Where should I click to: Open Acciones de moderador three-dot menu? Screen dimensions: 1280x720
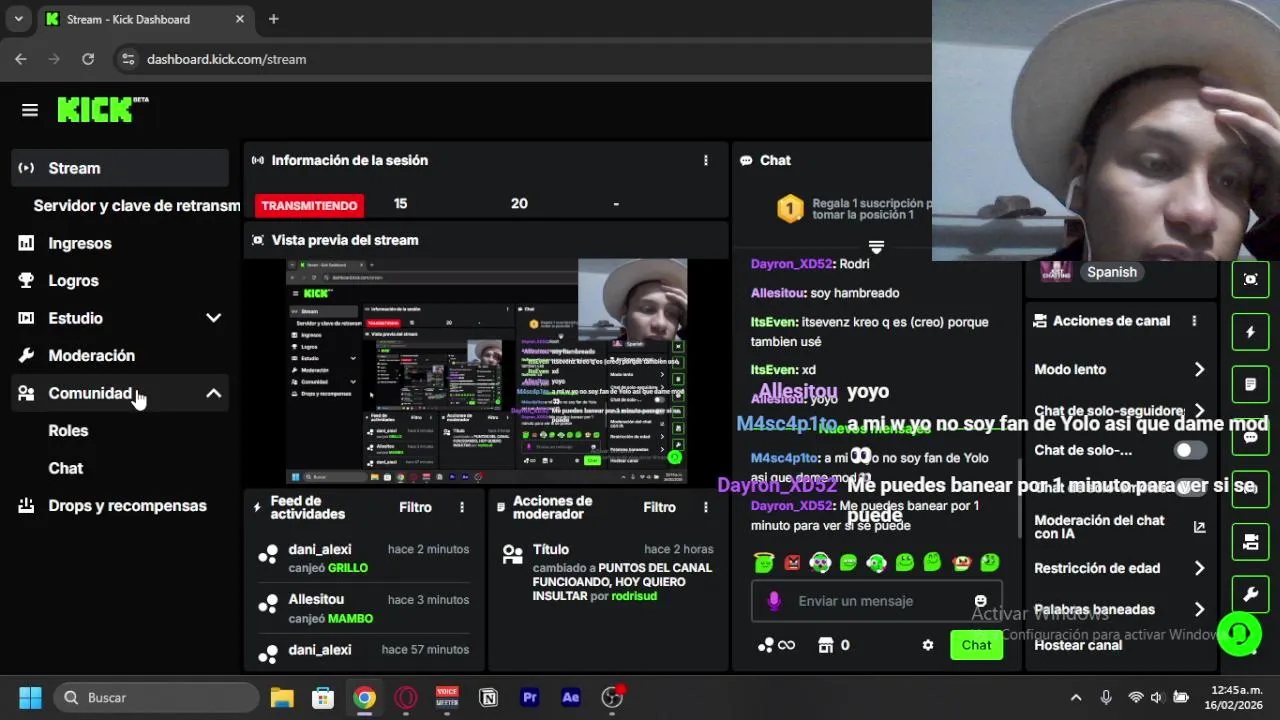(x=706, y=507)
